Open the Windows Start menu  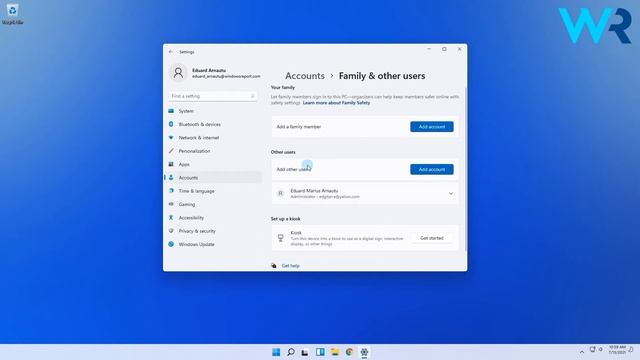[x=276, y=352]
